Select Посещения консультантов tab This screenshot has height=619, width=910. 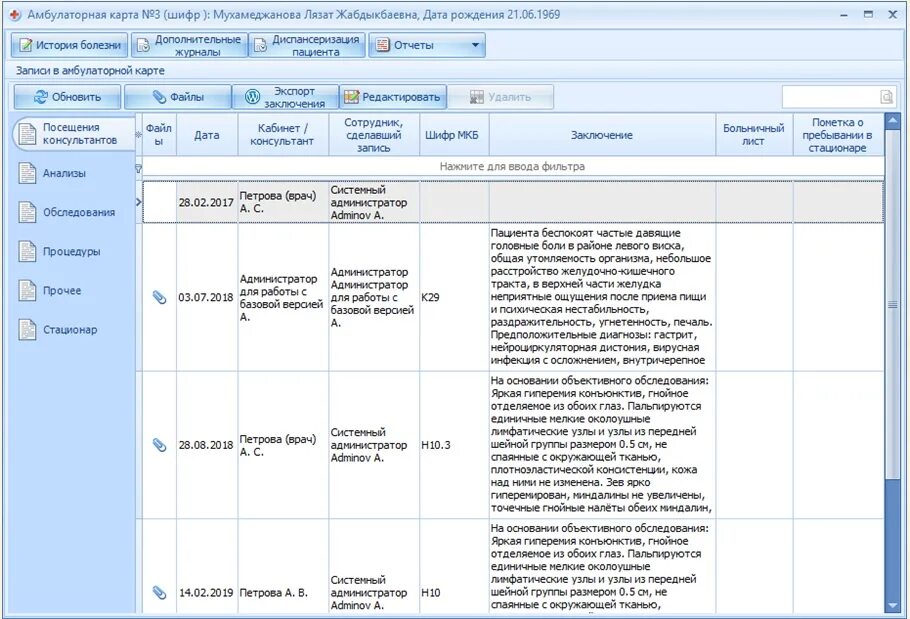(74, 134)
